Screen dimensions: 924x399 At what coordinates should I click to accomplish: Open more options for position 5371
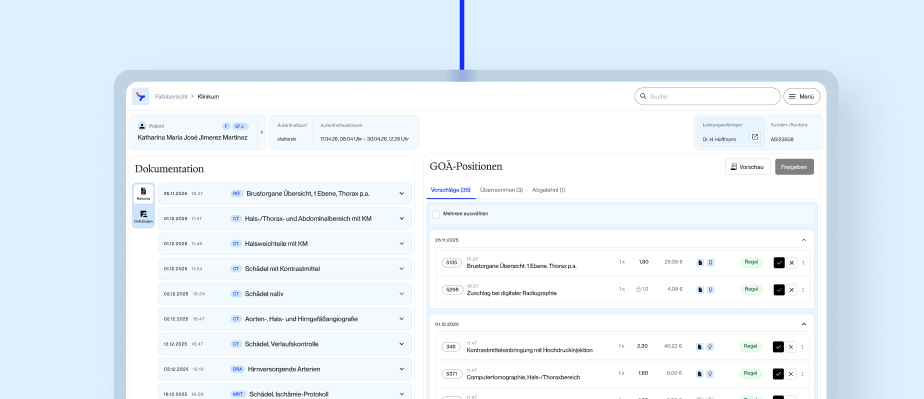[803, 374]
